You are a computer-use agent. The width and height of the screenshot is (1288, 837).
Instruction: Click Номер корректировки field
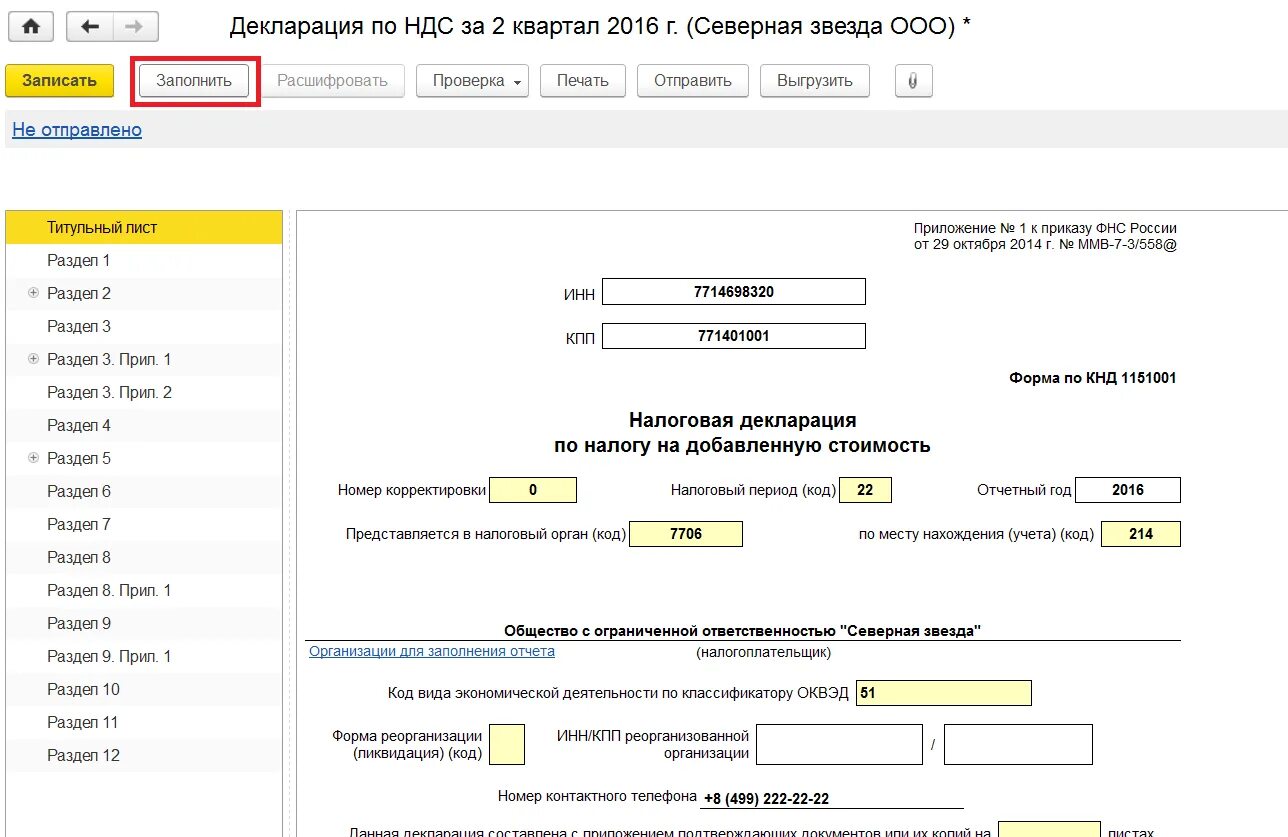coord(533,490)
